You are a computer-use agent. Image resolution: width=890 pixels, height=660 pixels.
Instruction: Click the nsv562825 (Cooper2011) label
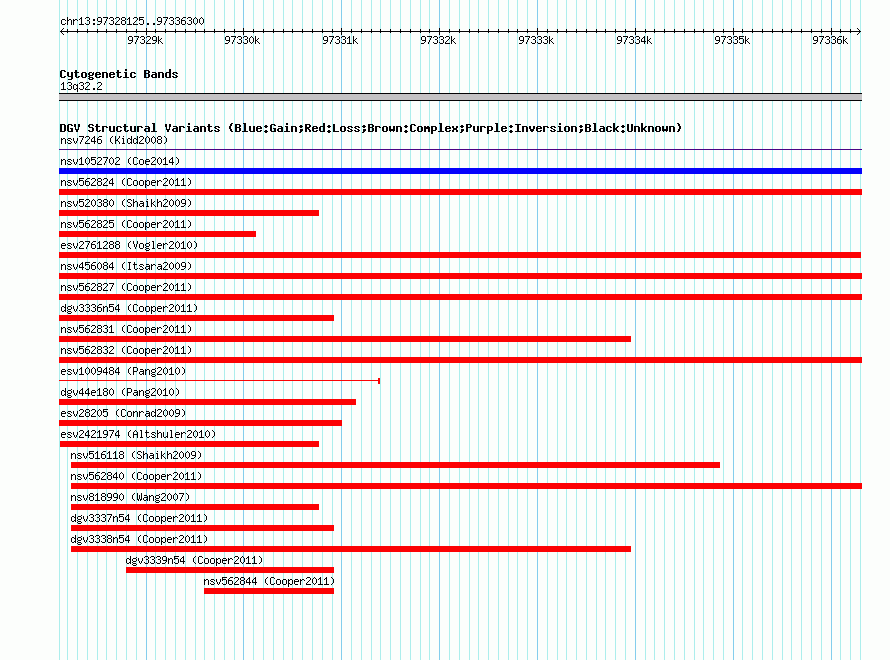coord(126,224)
